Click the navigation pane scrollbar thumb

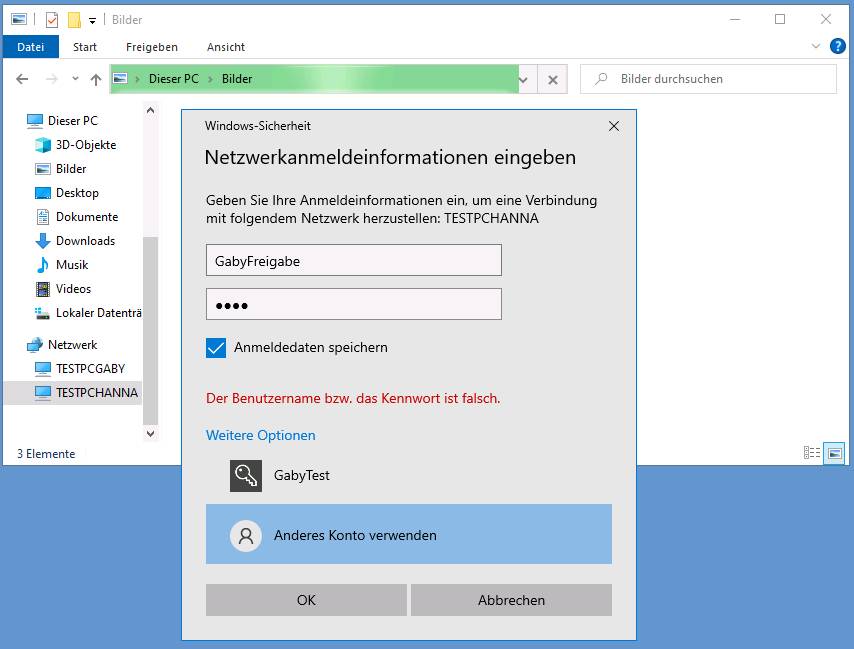[x=150, y=330]
